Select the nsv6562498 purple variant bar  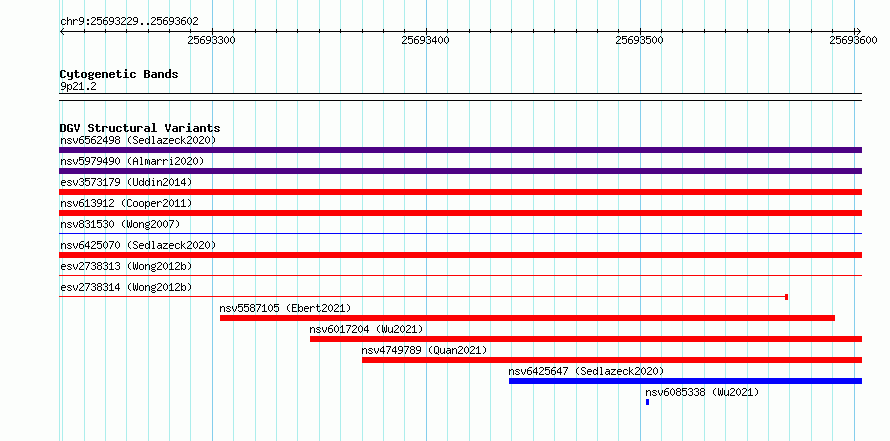[460, 150]
